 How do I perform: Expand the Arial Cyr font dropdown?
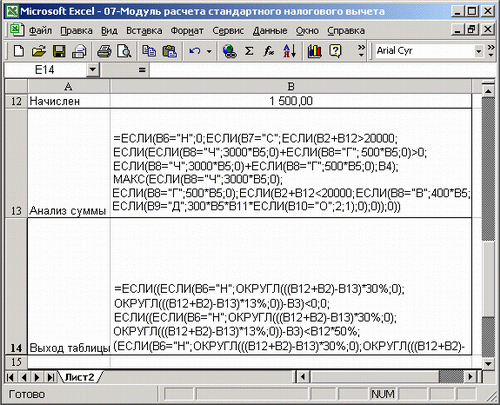478,51
